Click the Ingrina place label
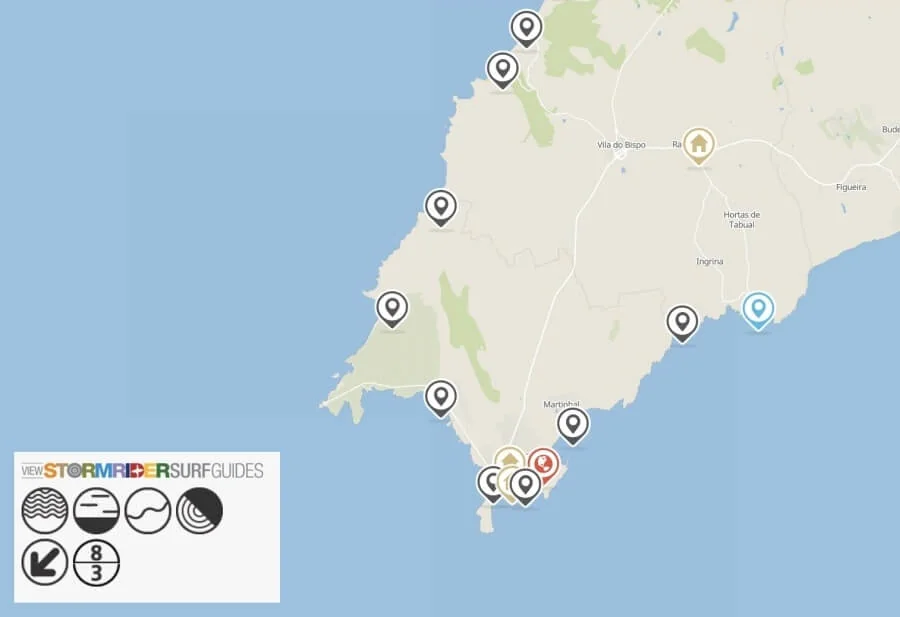Image resolution: width=900 pixels, height=617 pixels. click(709, 262)
